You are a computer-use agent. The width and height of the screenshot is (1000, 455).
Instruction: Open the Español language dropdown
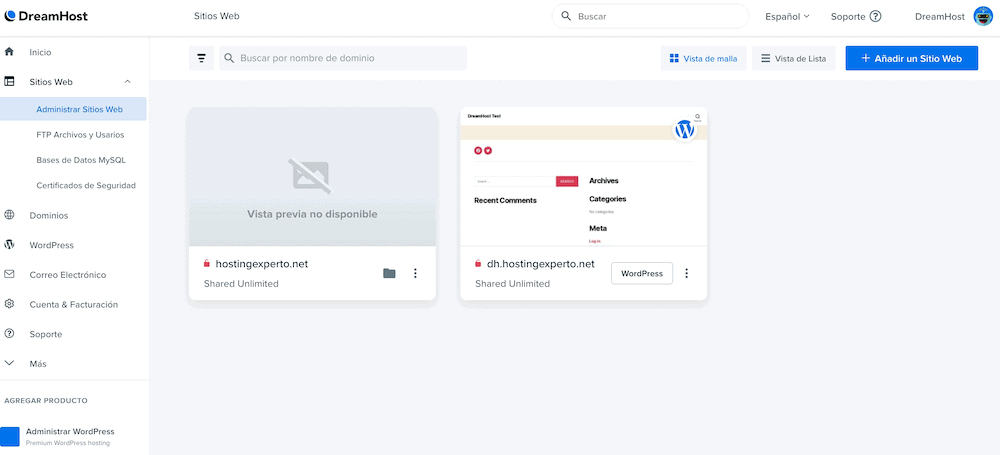tap(788, 17)
